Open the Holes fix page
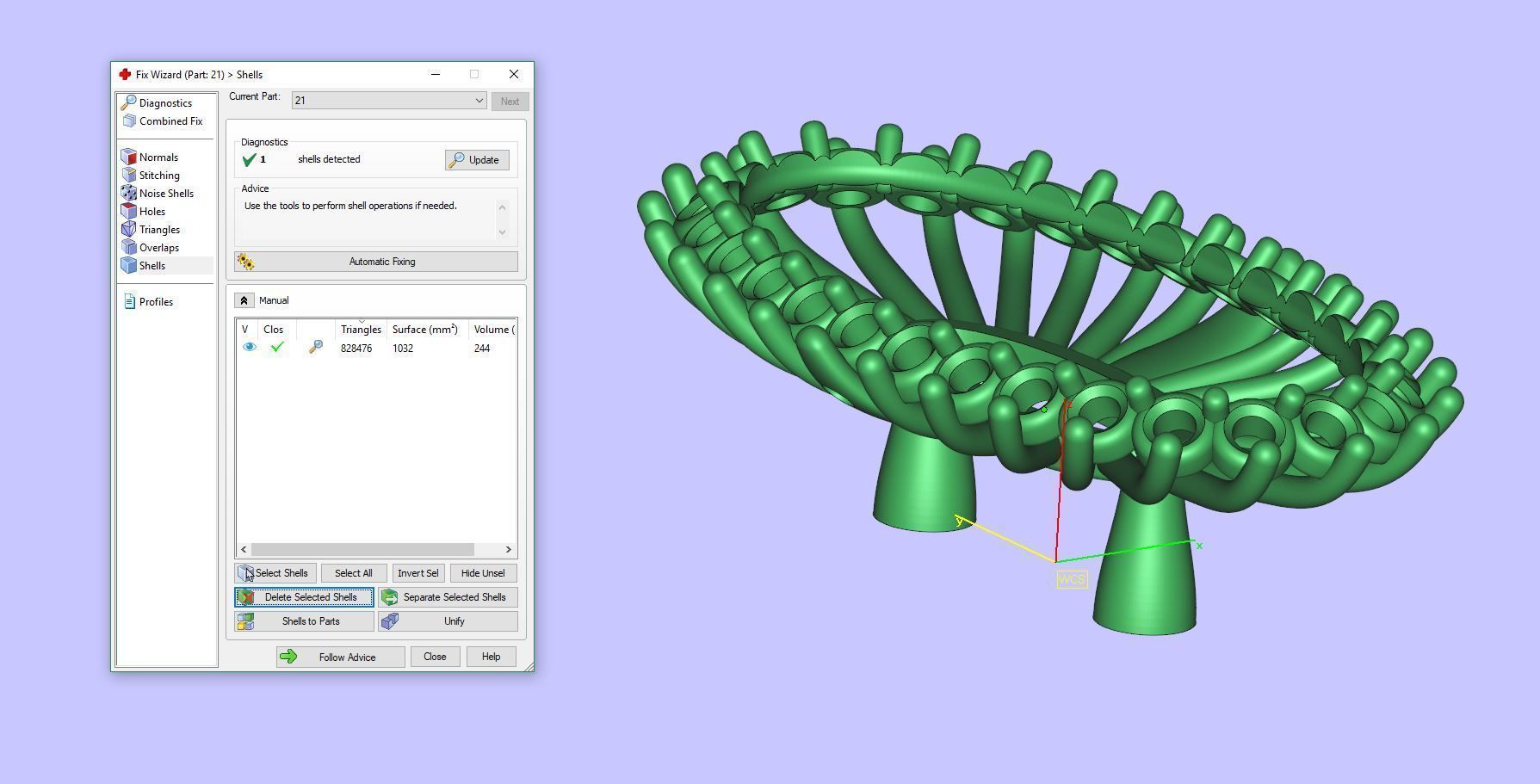The image size is (1540, 784). [x=152, y=212]
